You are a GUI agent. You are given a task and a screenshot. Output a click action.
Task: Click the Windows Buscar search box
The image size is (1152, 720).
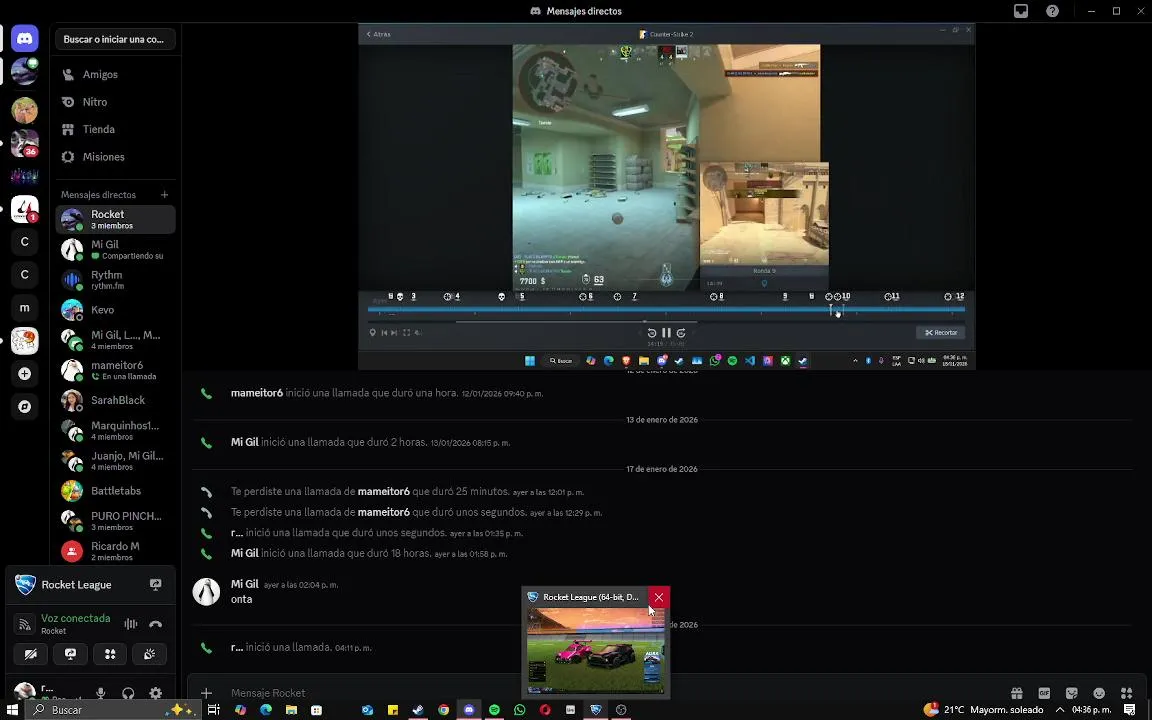pyautogui.click(x=112, y=710)
